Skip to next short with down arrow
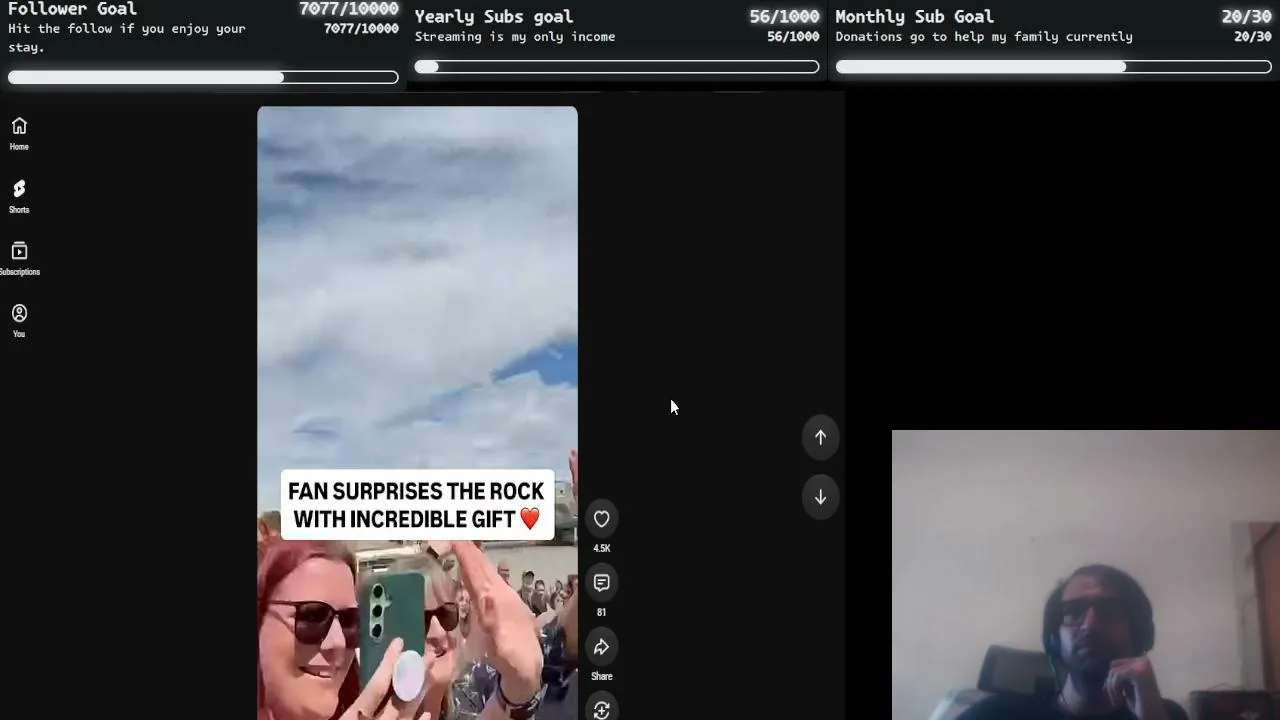The image size is (1280, 720). point(820,497)
